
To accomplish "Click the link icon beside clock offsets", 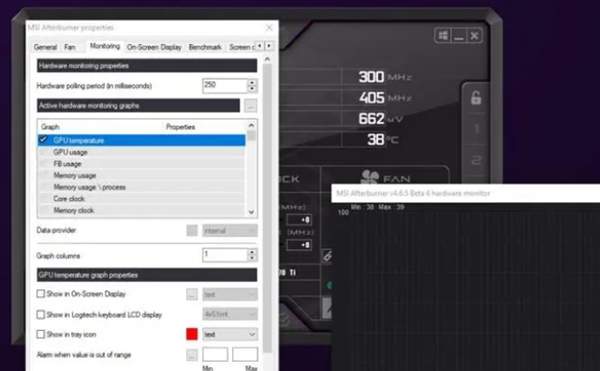I will [x=327, y=256].
